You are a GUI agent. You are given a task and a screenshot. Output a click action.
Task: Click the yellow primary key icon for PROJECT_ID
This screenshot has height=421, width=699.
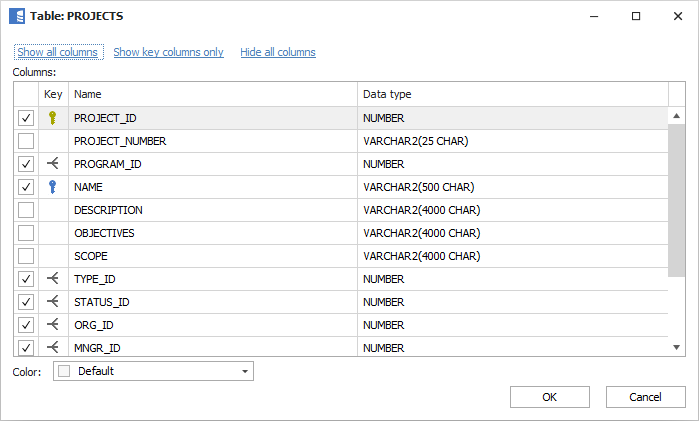point(53,118)
